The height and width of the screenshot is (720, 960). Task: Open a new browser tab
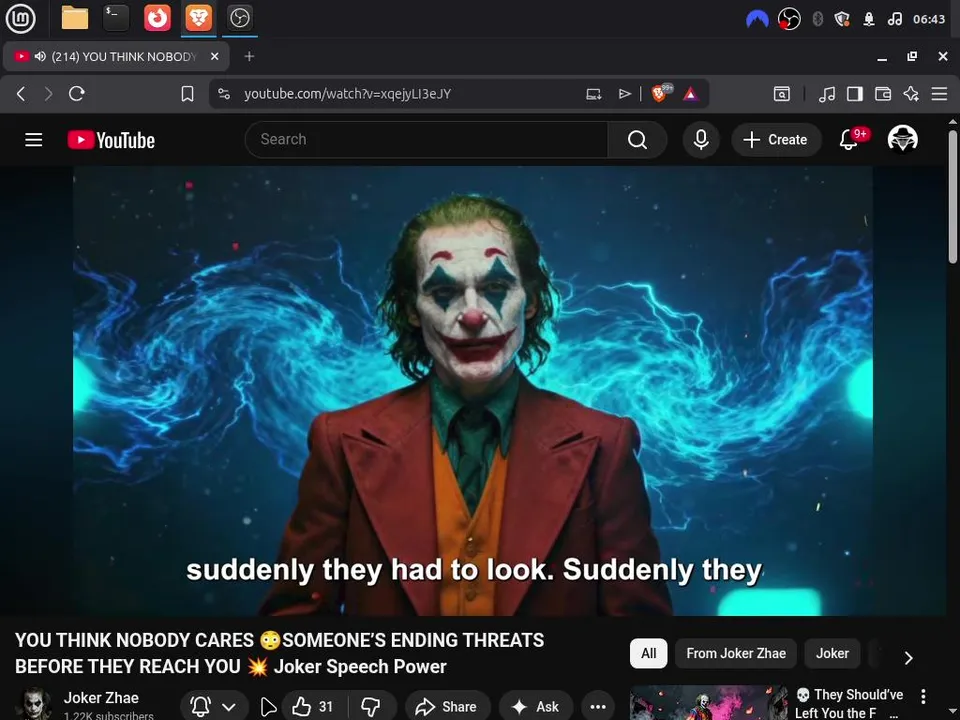[x=249, y=56]
